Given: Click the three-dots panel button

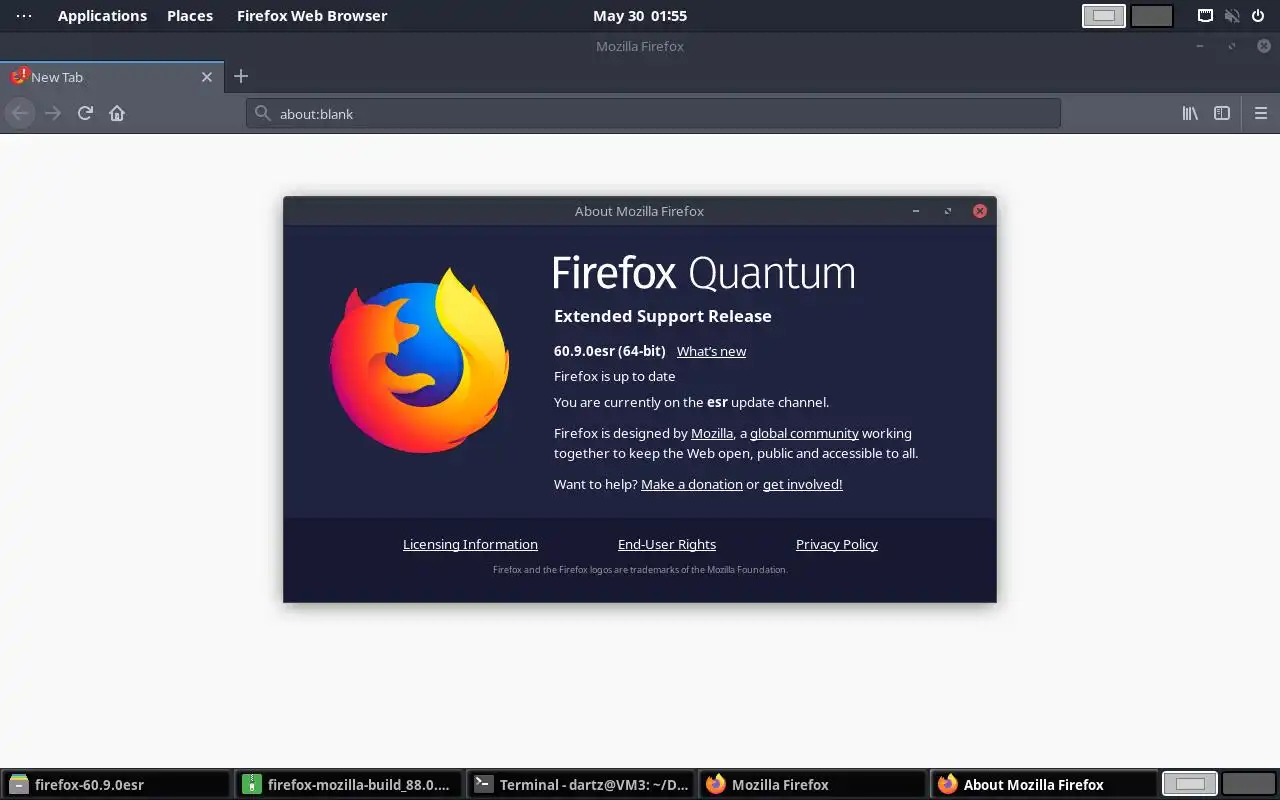Looking at the screenshot, I should point(24,16).
